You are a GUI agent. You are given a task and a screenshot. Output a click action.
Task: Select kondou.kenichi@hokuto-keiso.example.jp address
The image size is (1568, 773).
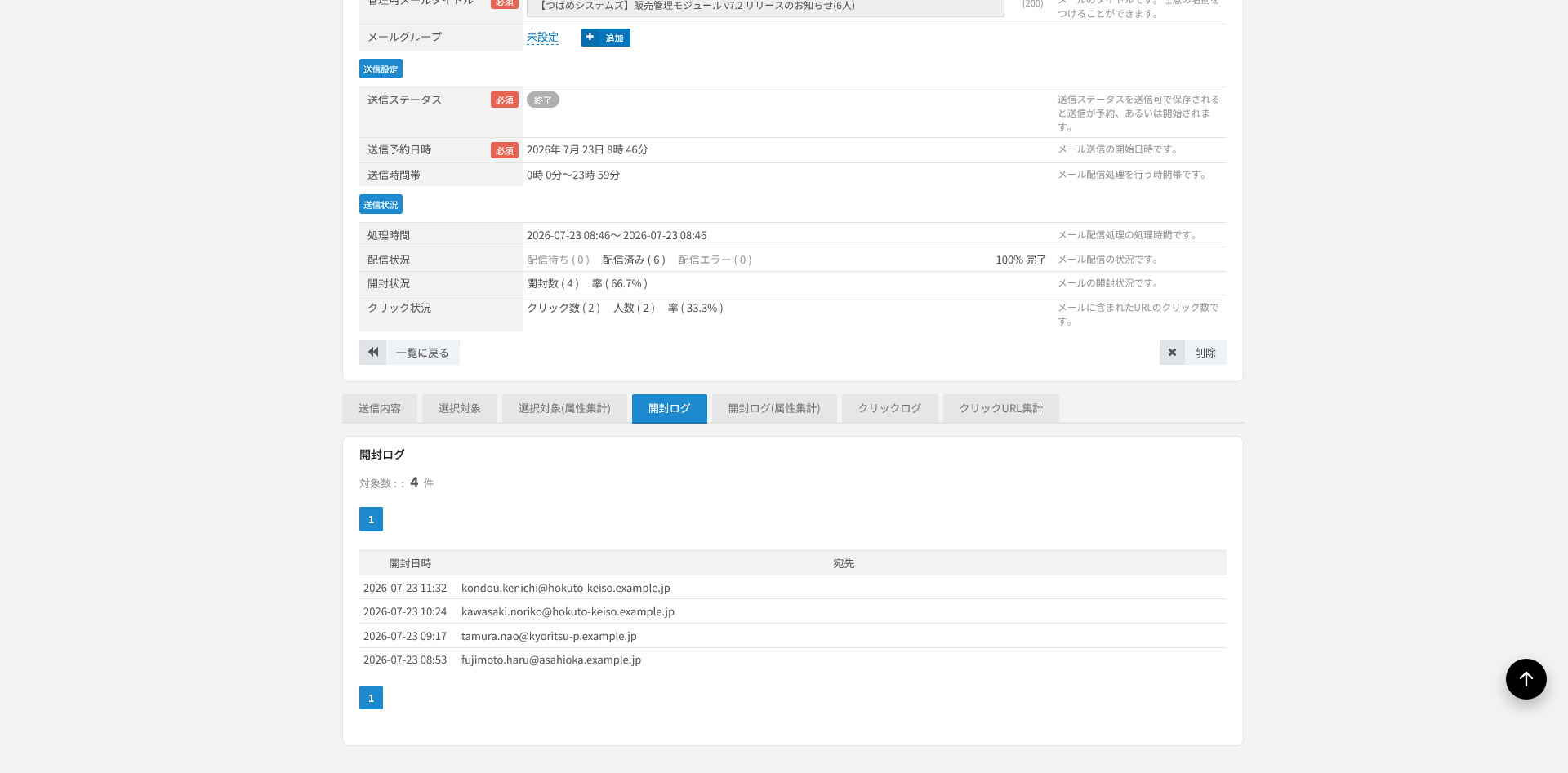[x=566, y=588]
